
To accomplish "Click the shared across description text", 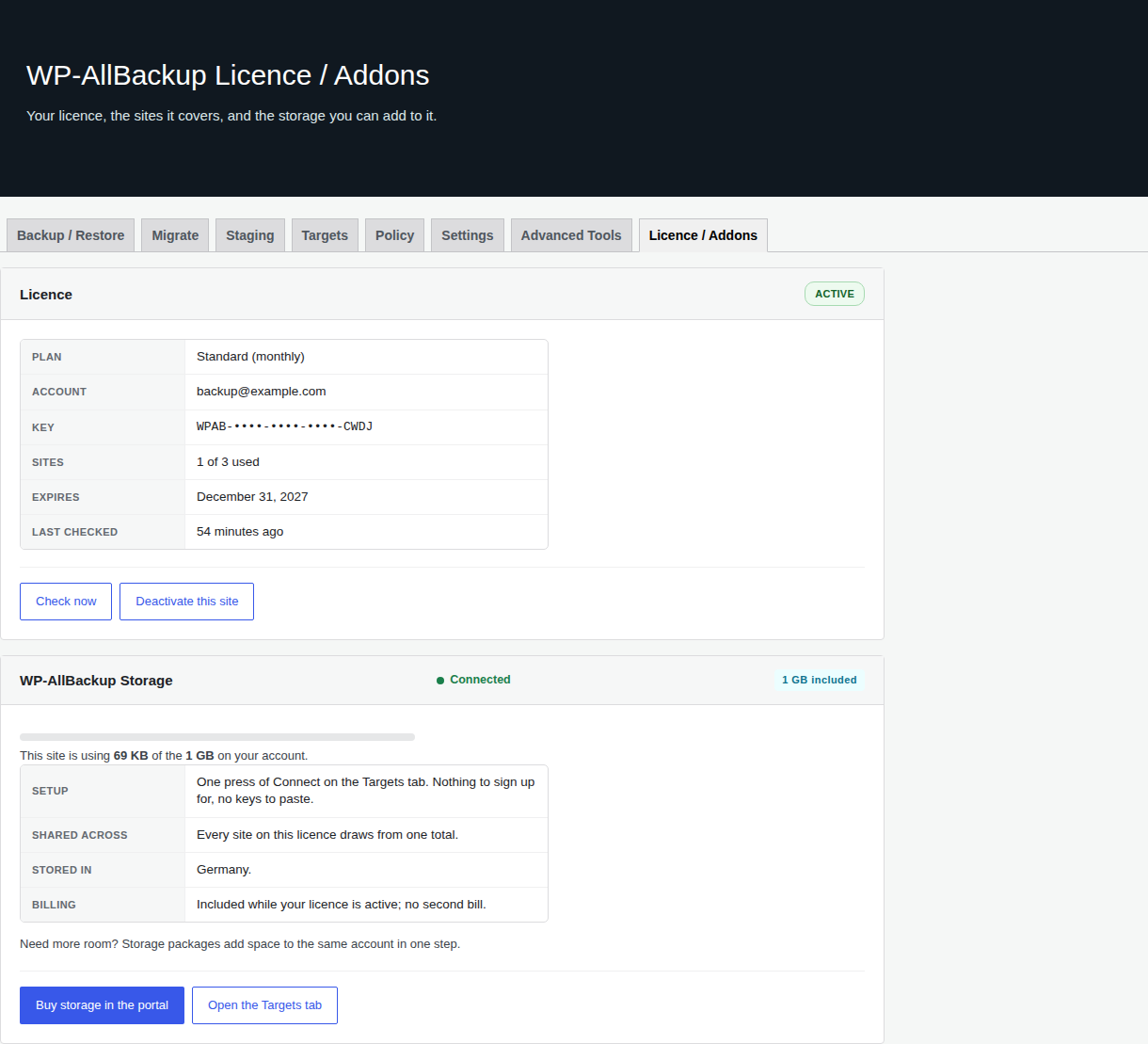I will (327, 835).
